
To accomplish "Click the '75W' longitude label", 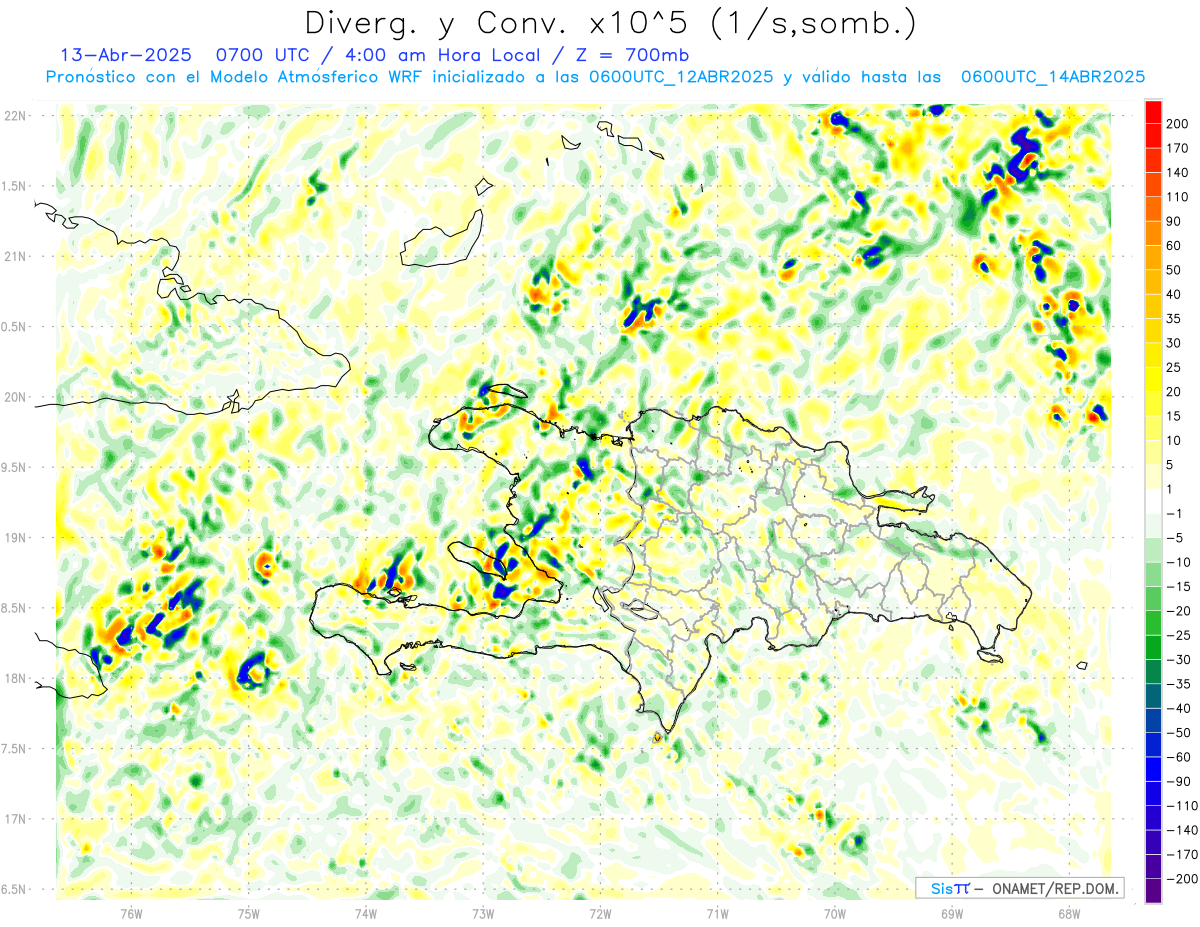I will [x=249, y=913].
